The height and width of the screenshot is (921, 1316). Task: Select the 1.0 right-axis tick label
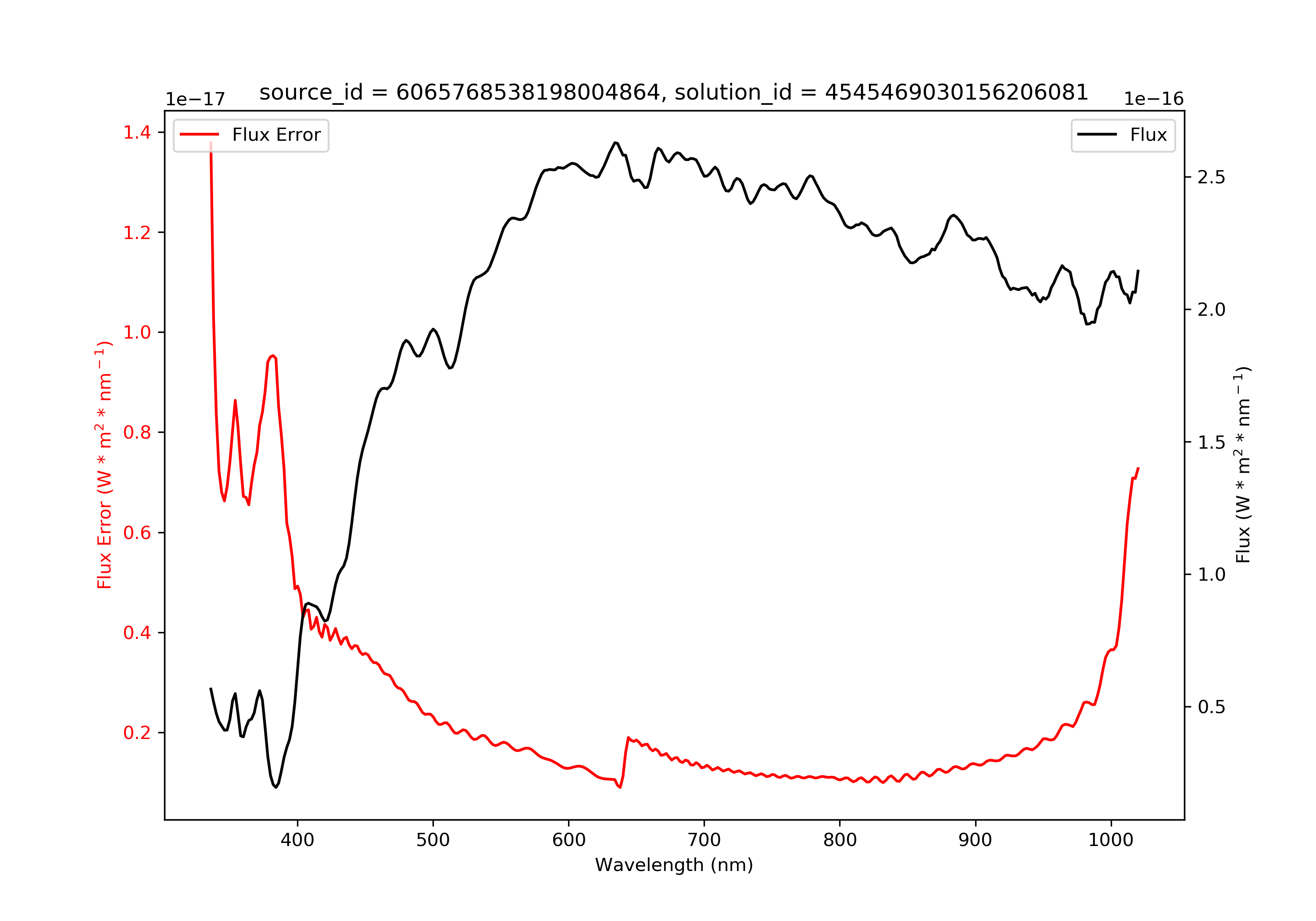pyautogui.click(x=1212, y=574)
